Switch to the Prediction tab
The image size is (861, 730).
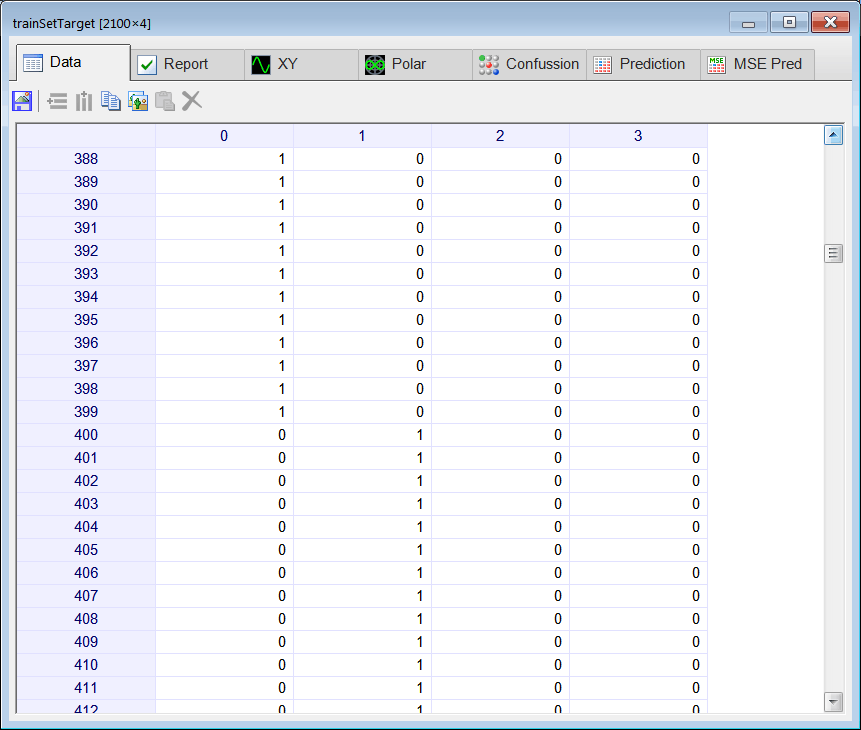pyautogui.click(x=644, y=64)
